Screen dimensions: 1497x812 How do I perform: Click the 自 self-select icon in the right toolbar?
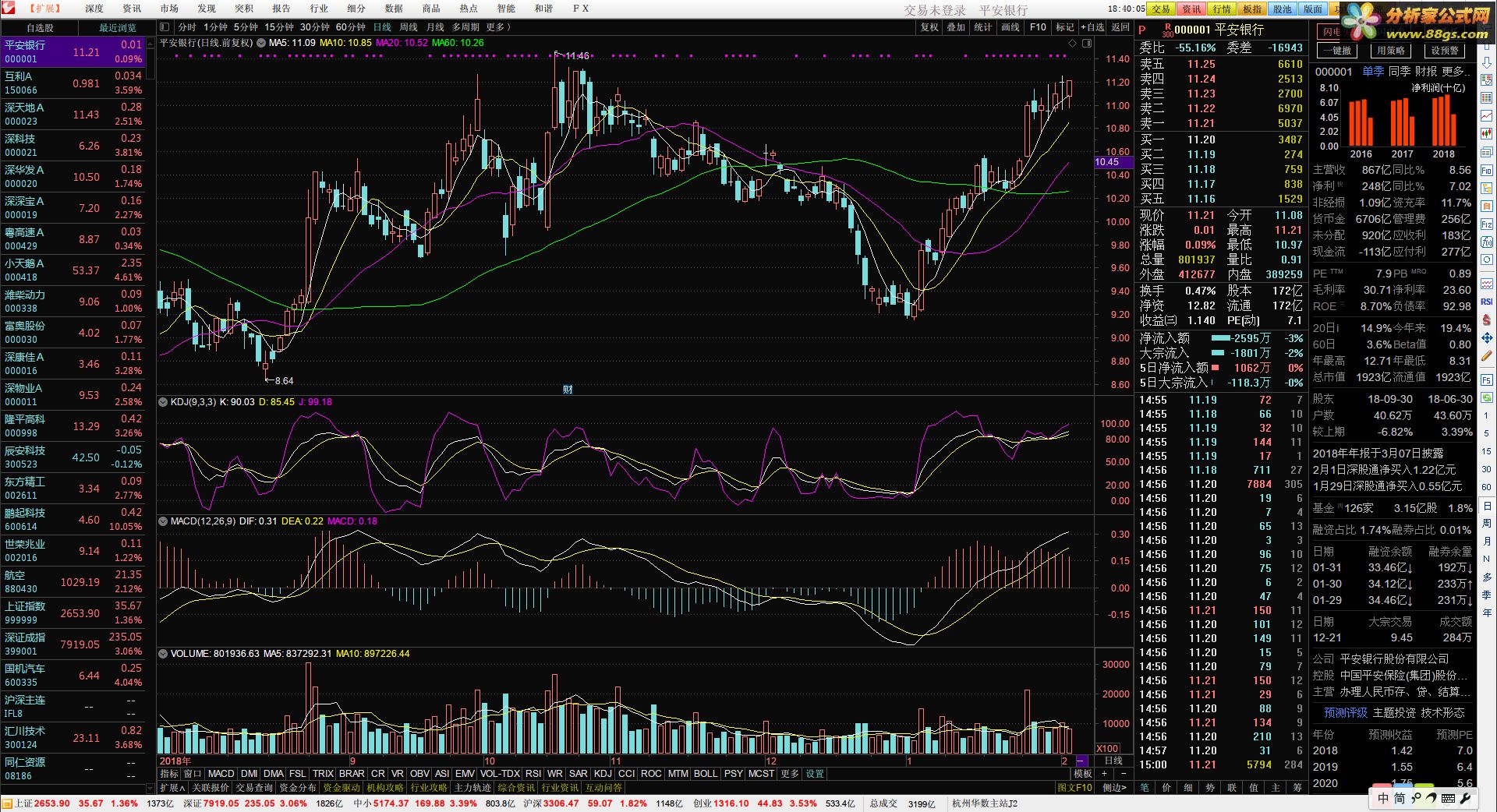[x=1487, y=206]
